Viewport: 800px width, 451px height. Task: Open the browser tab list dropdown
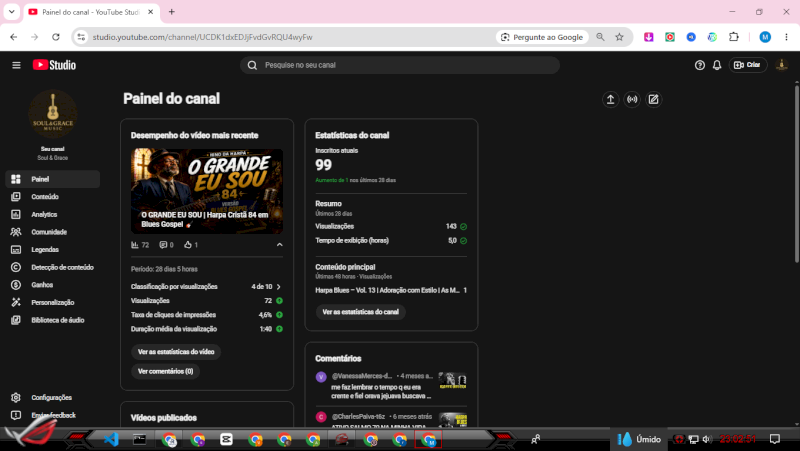coord(11,11)
